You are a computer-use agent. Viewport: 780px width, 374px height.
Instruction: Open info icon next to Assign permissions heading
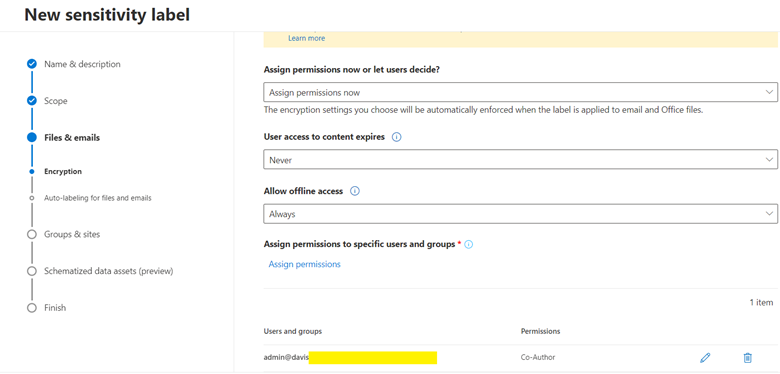(x=468, y=245)
